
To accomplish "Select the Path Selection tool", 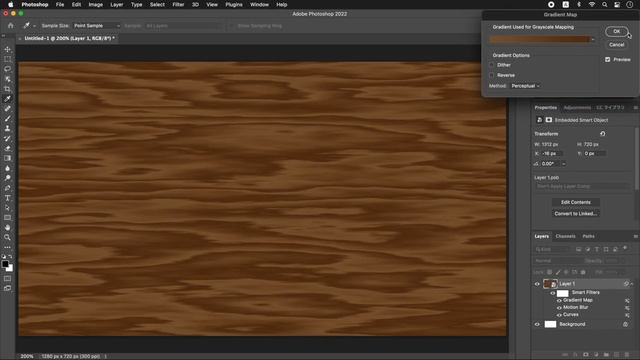I will (x=7, y=208).
